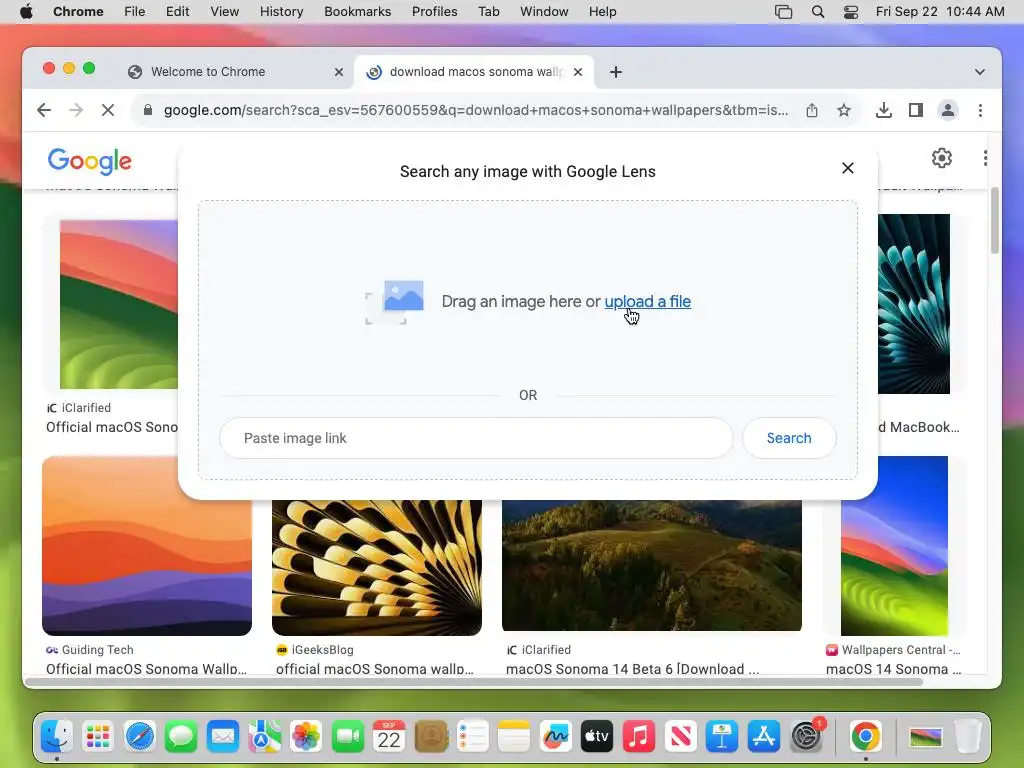Open App Store from the Dock

click(763, 737)
